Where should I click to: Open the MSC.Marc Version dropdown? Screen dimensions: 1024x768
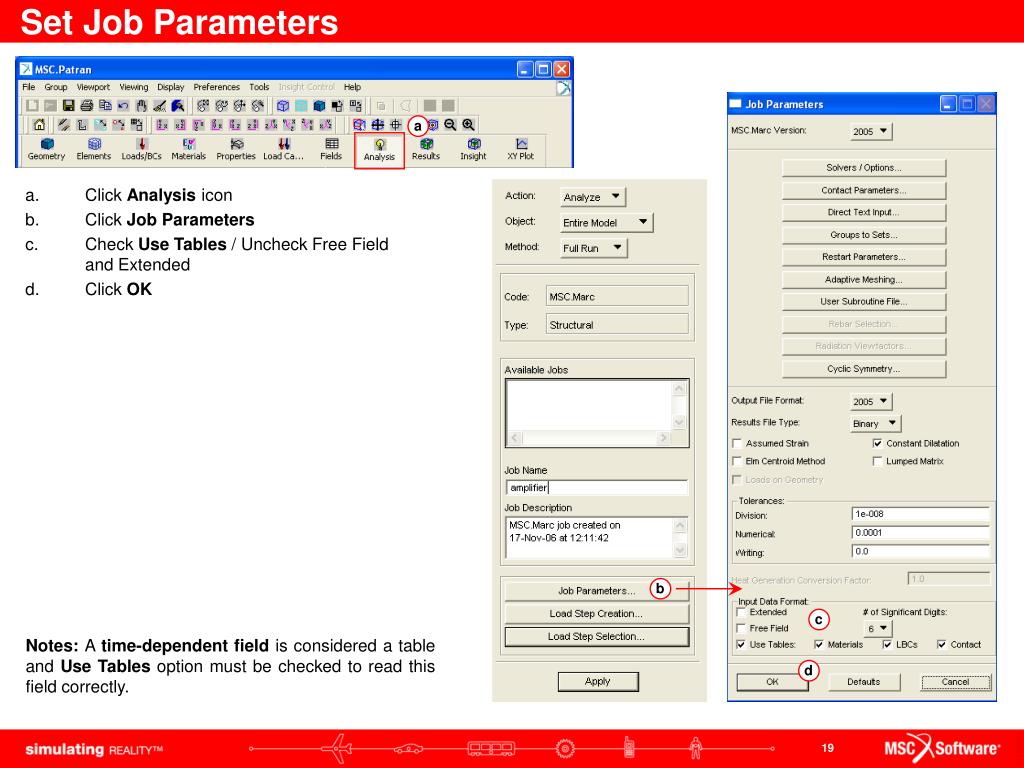pyautogui.click(x=871, y=131)
